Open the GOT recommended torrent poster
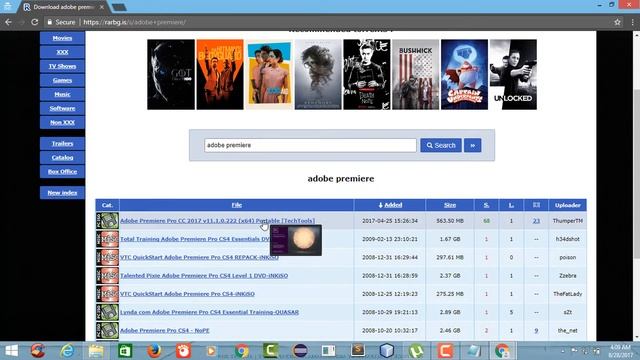 pyautogui.click(x=171, y=74)
